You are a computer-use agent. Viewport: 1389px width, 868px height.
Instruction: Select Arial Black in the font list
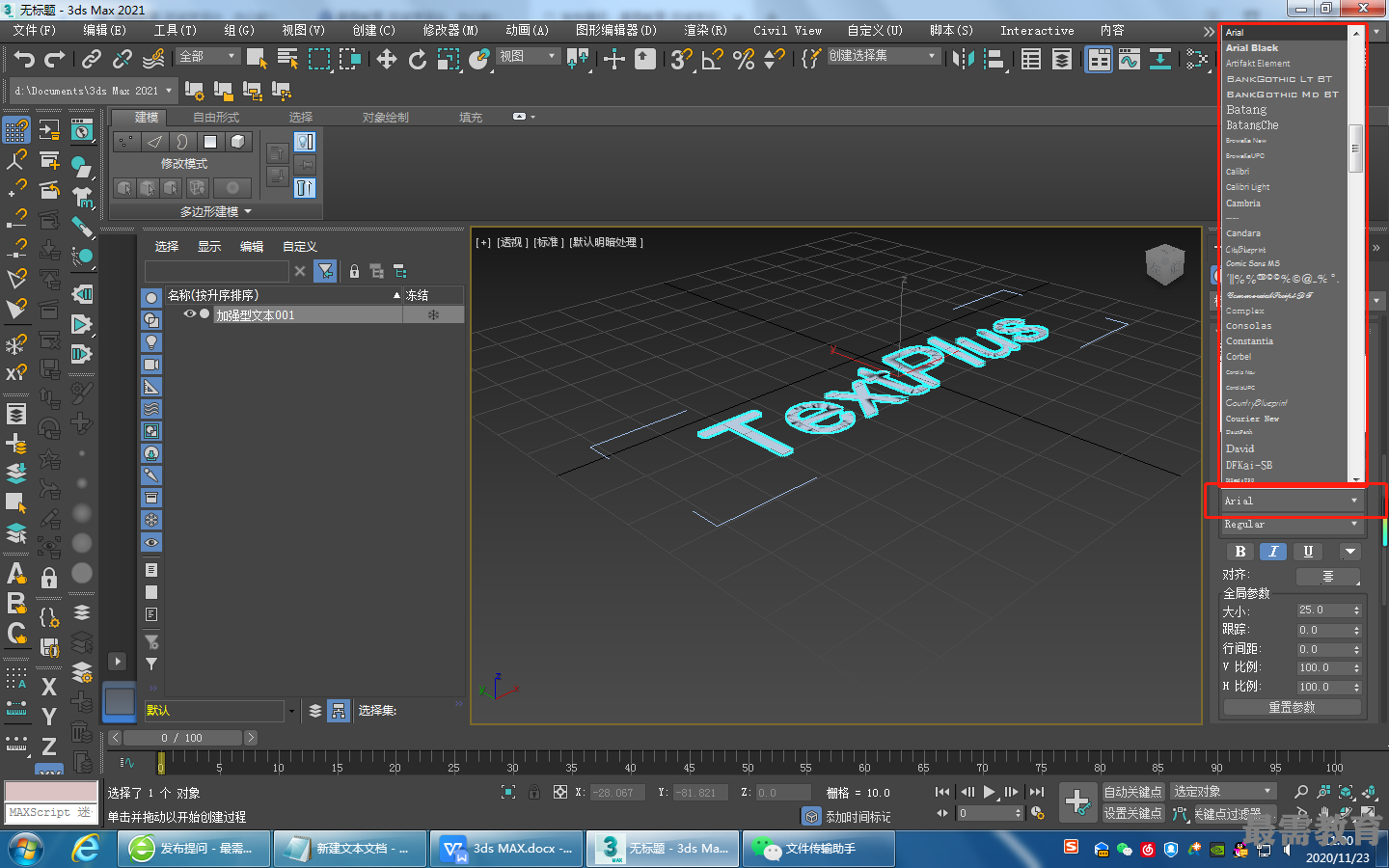(1252, 47)
